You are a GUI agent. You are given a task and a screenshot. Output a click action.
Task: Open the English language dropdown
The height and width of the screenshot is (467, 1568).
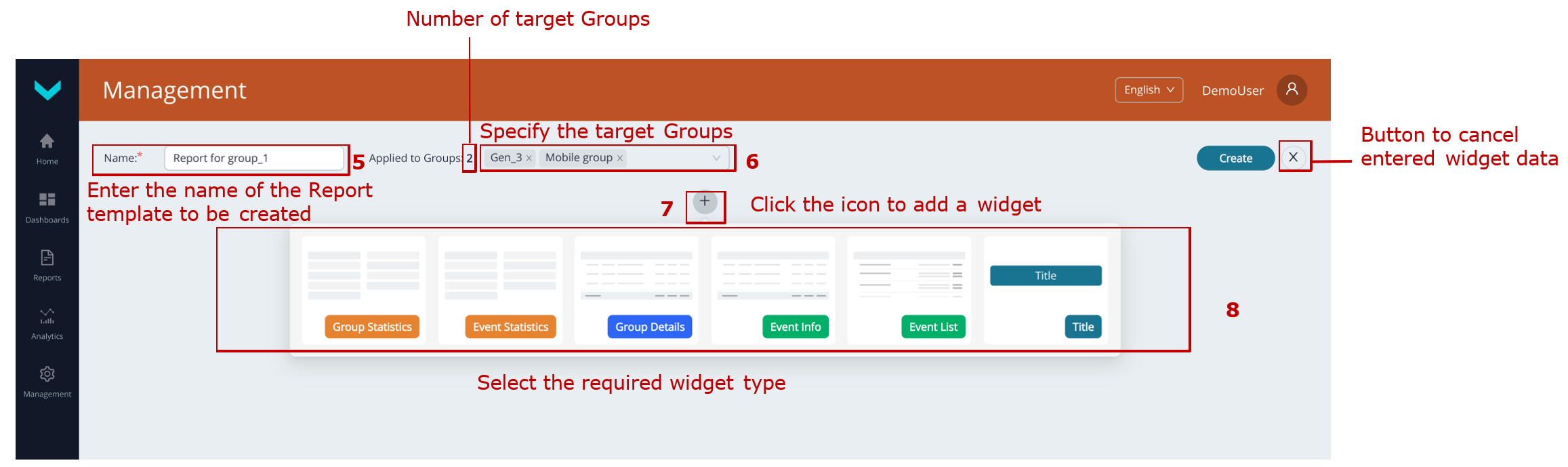click(1149, 90)
